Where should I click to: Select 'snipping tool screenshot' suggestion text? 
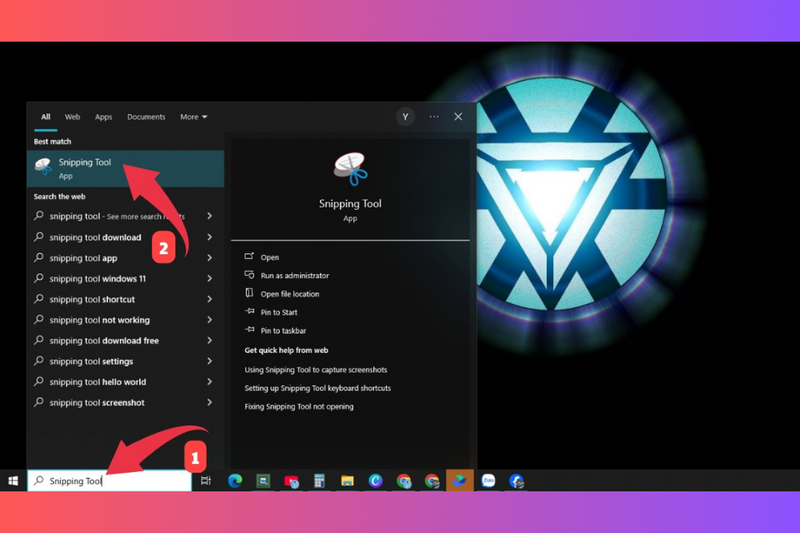[x=97, y=402]
